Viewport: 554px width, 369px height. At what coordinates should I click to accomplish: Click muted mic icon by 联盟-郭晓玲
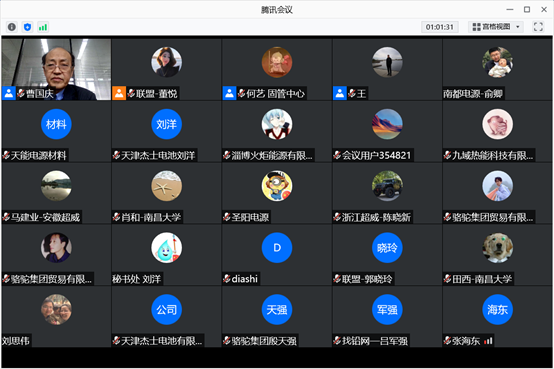coord(337,279)
